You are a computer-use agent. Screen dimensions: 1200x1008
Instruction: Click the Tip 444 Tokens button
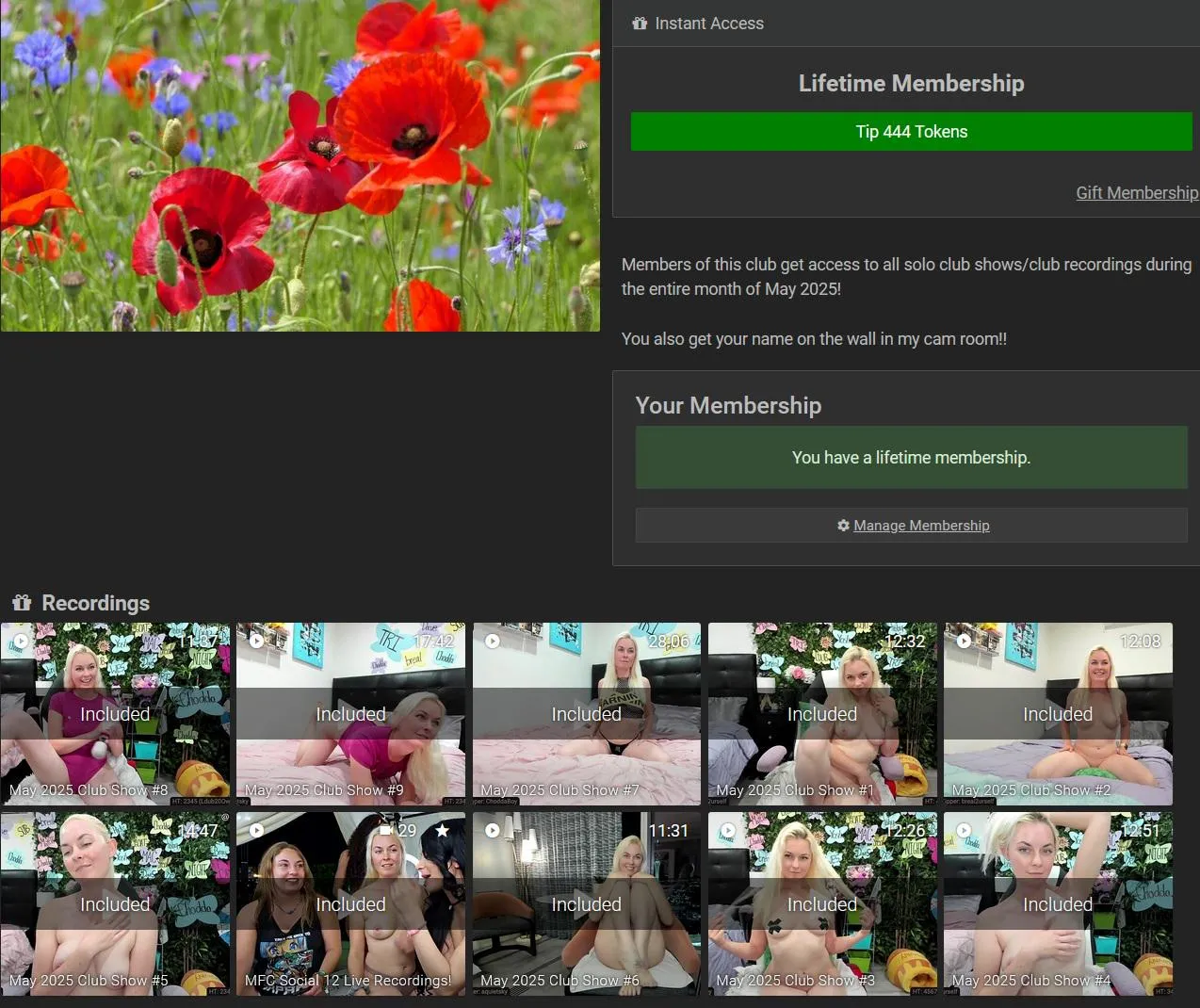(911, 132)
